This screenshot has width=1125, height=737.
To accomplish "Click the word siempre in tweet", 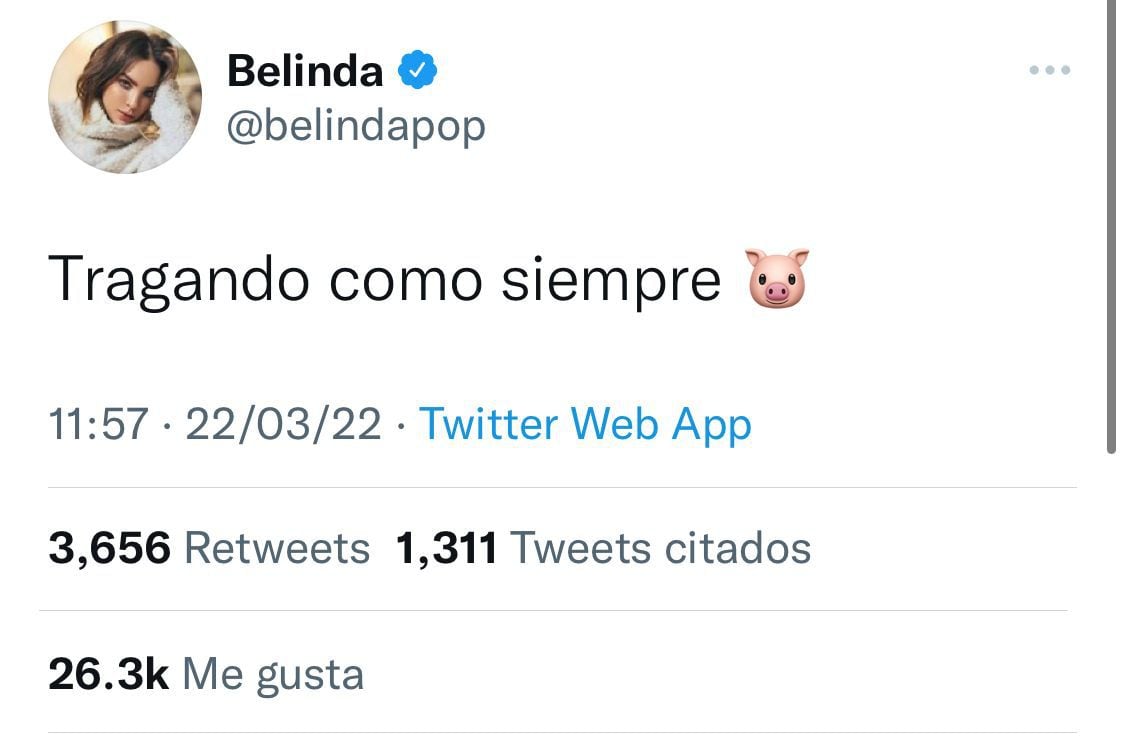I will [x=611, y=280].
